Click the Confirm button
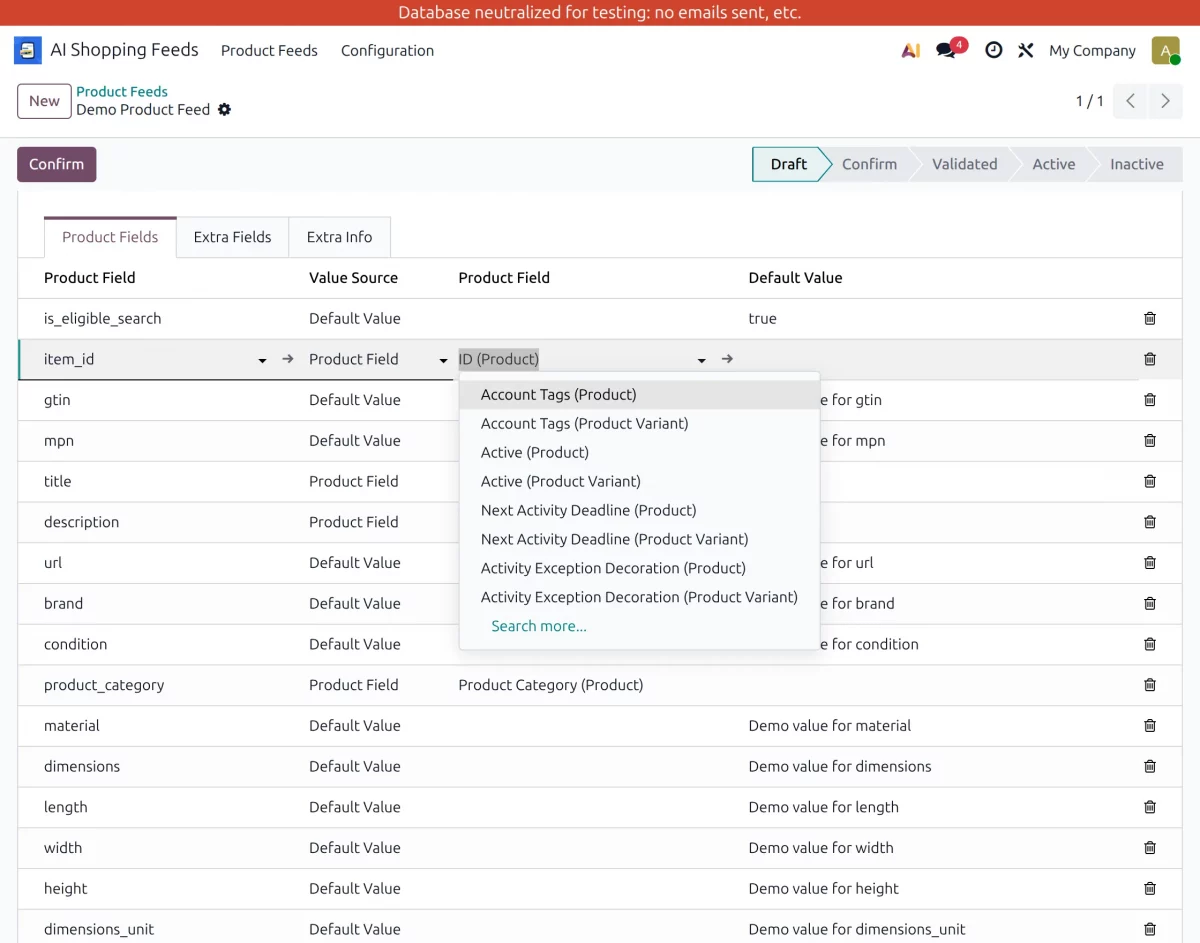The height and width of the screenshot is (943, 1200). click(x=56, y=164)
